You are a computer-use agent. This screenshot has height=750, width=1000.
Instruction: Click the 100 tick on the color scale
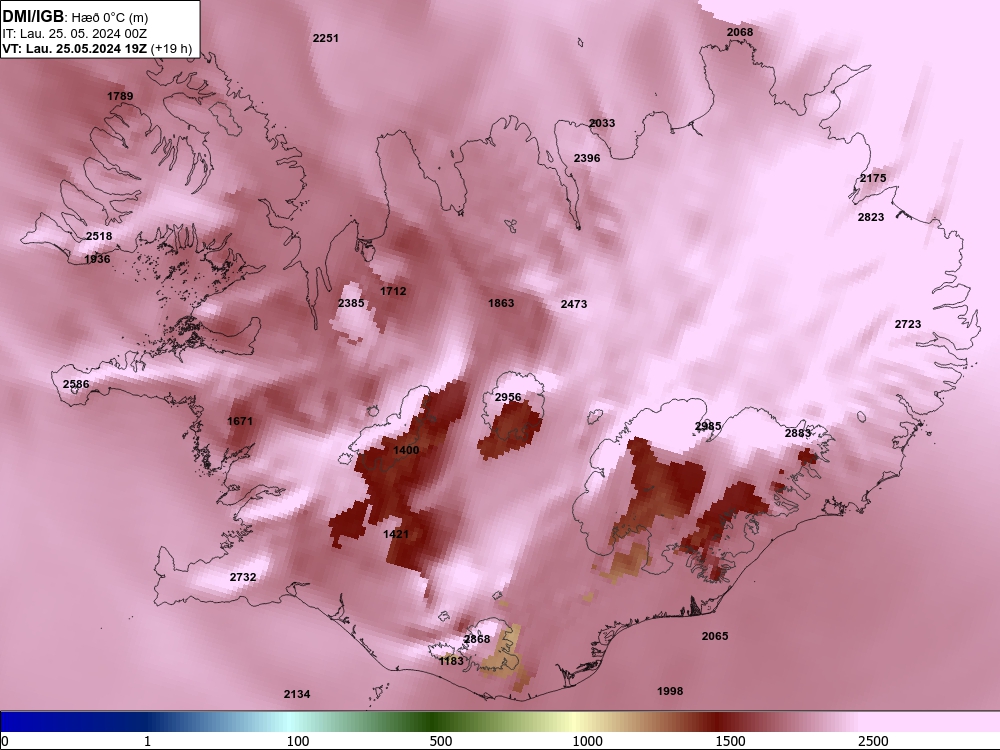pos(298,741)
